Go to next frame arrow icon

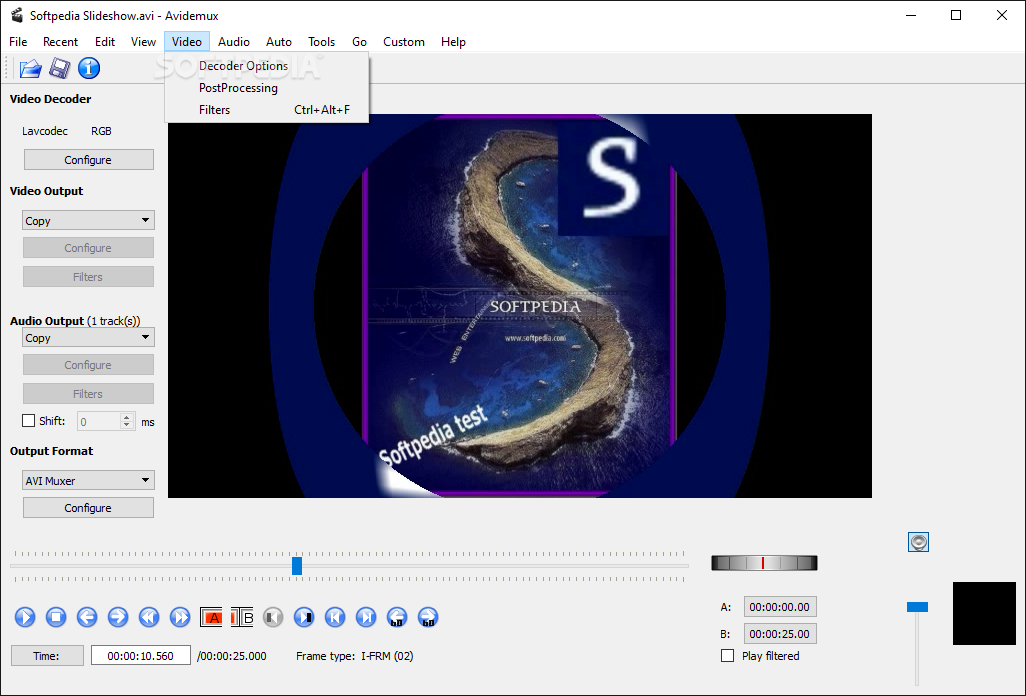pos(118,617)
